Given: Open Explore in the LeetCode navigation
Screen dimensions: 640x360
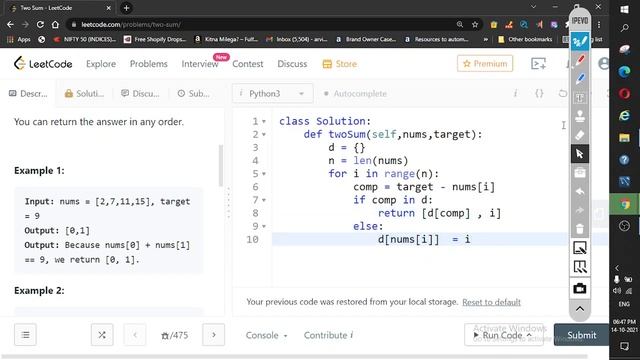Looking at the screenshot, I should point(101,64).
